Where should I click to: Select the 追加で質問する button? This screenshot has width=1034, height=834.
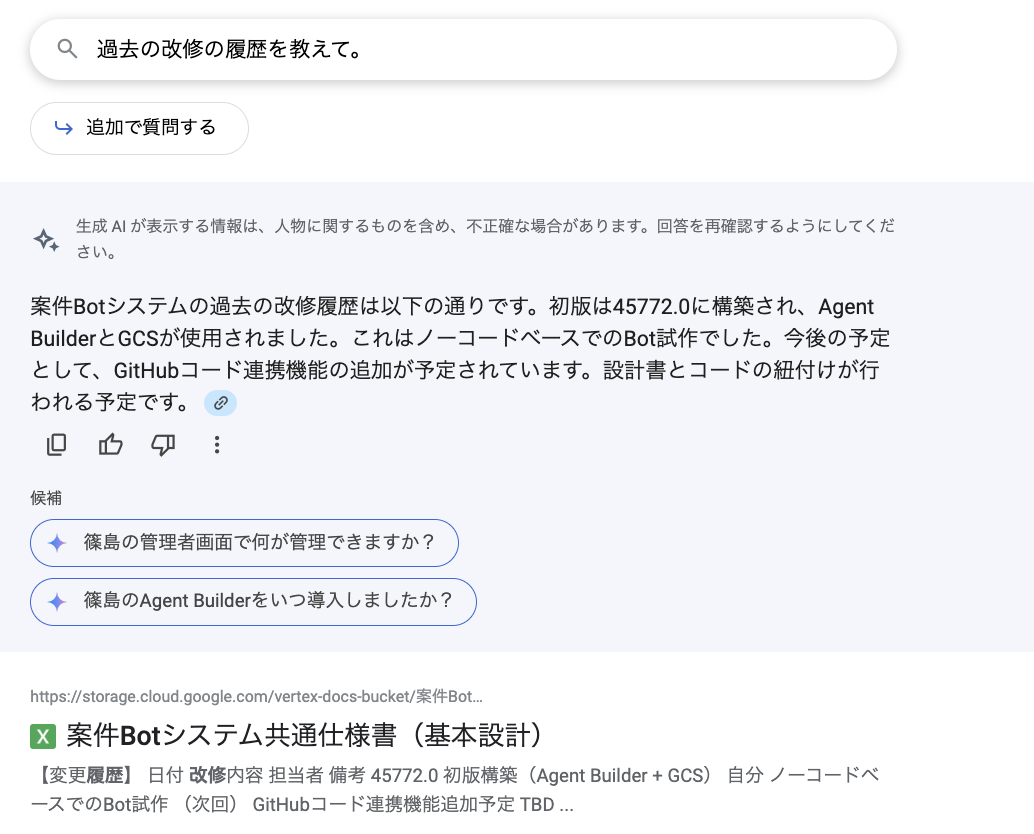139,128
